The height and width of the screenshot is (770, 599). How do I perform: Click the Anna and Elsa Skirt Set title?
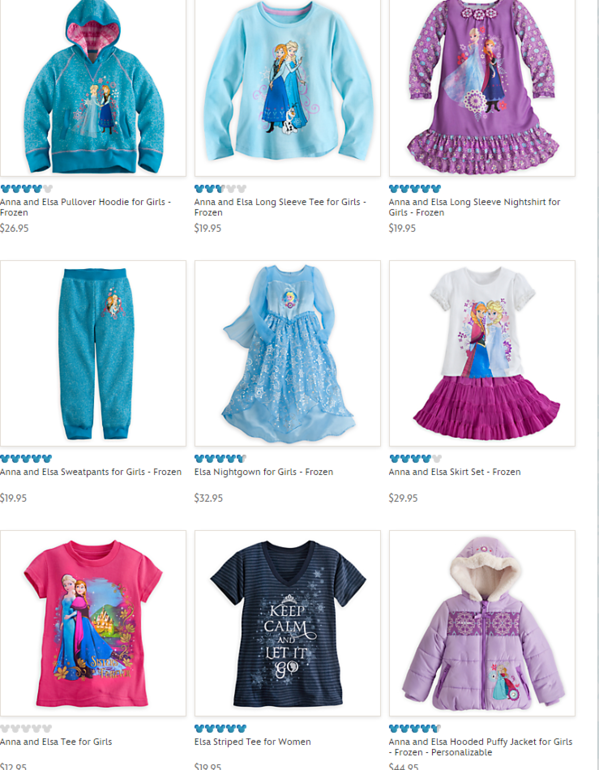(455, 472)
